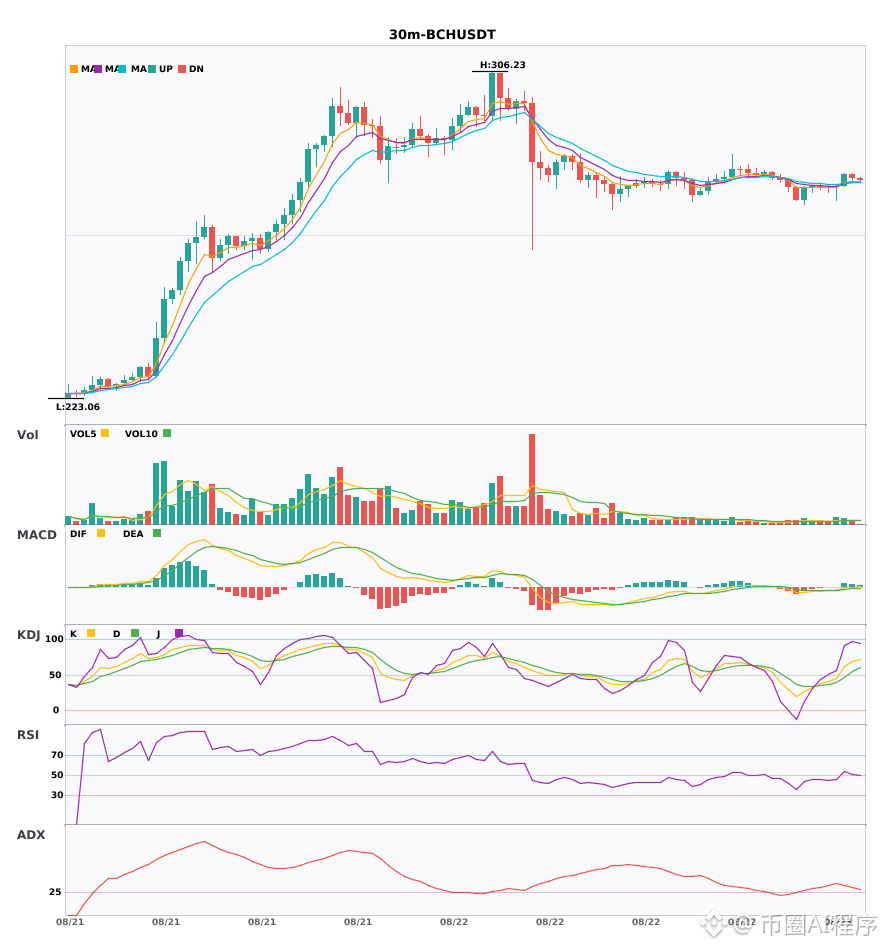Click the DN legend label text
This screenshot has height=950, width=885.
196,69
